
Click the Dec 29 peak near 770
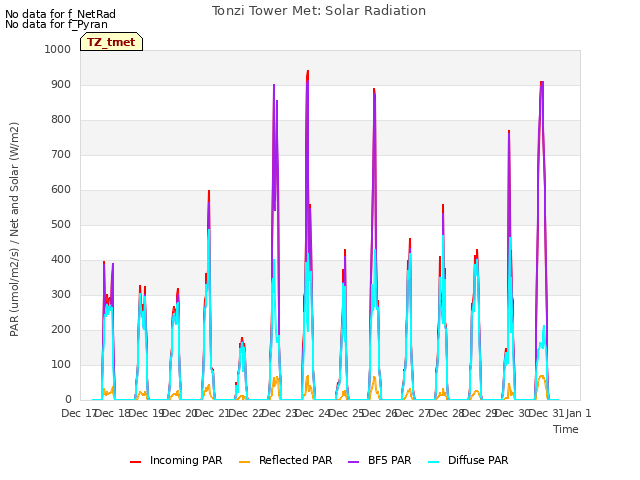(509, 132)
